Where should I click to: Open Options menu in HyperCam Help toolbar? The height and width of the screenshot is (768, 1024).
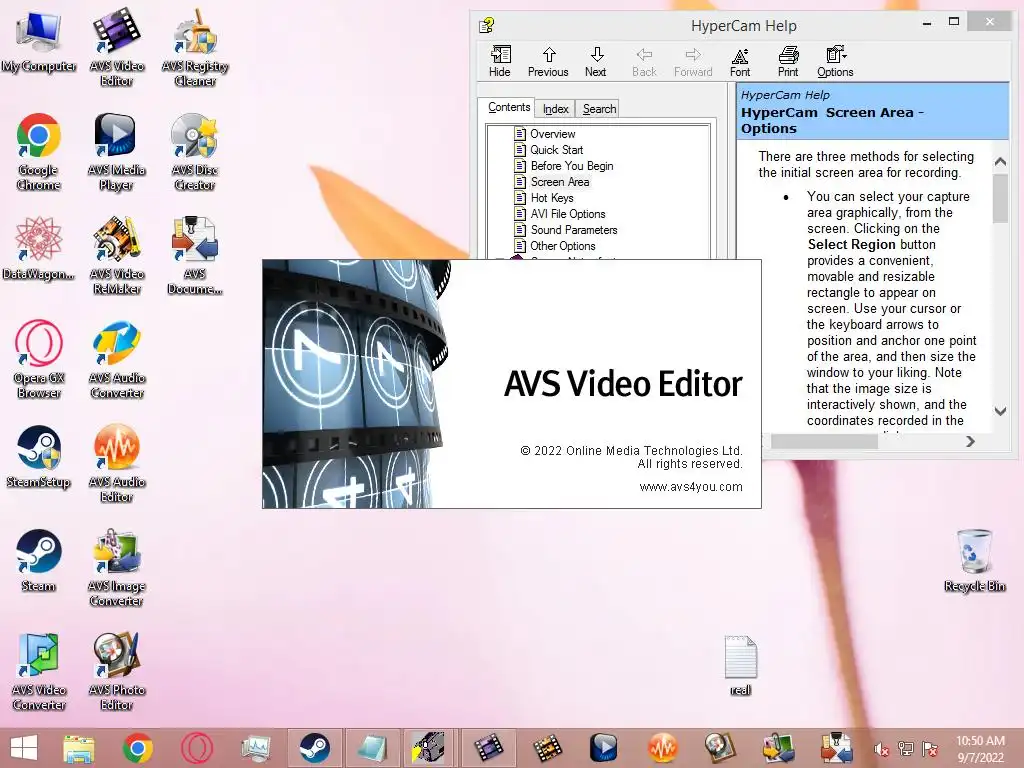[x=835, y=62]
